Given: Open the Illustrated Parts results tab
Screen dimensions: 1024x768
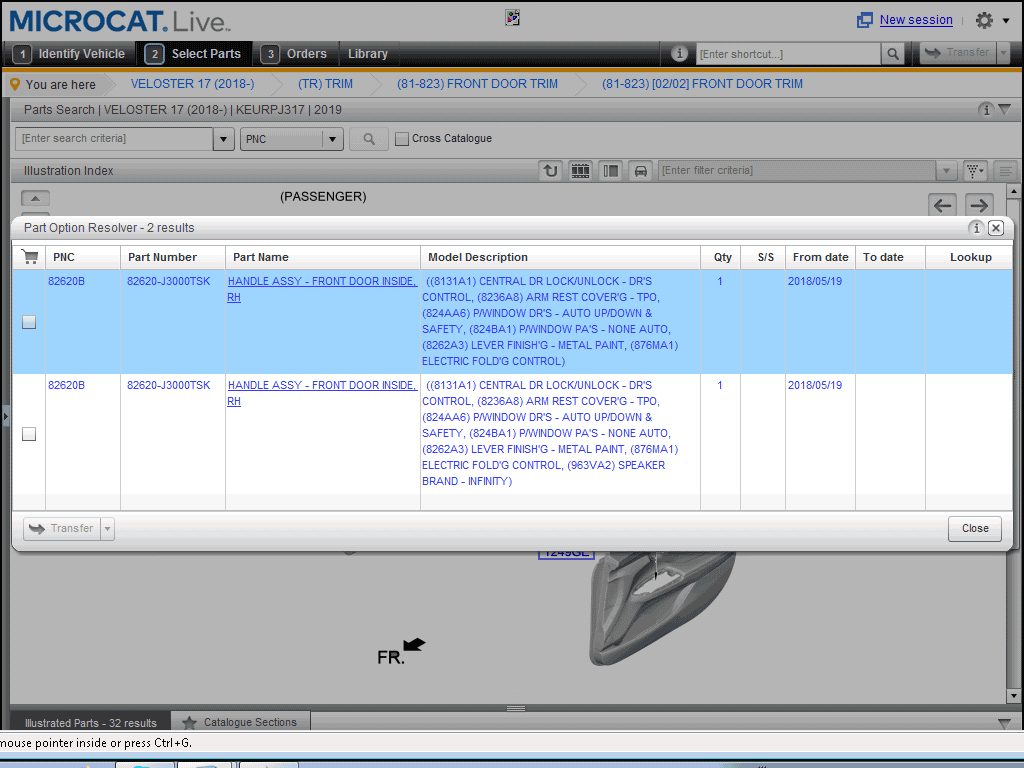Looking at the screenshot, I should click(x=91, y=722).
